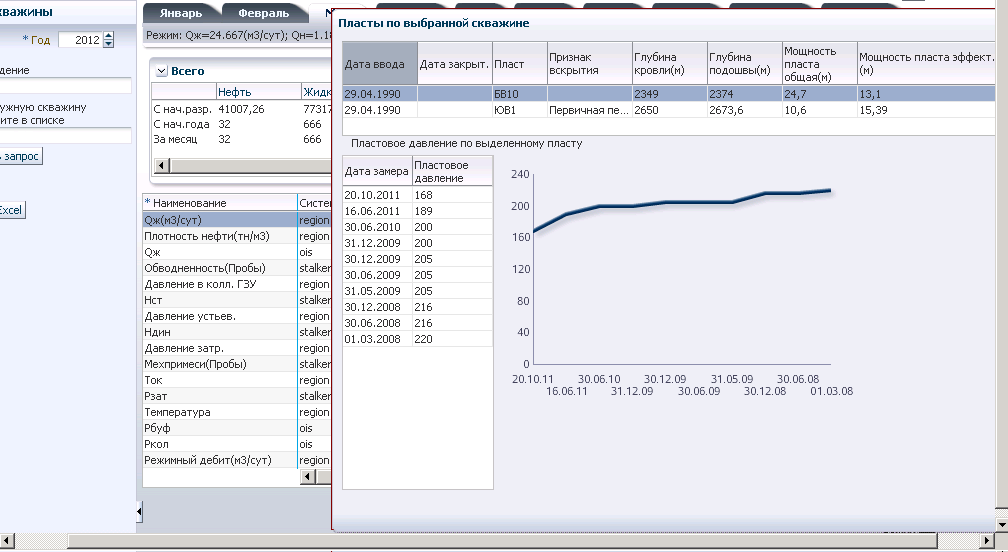Select the БВ10 formation row

[669, 94]
